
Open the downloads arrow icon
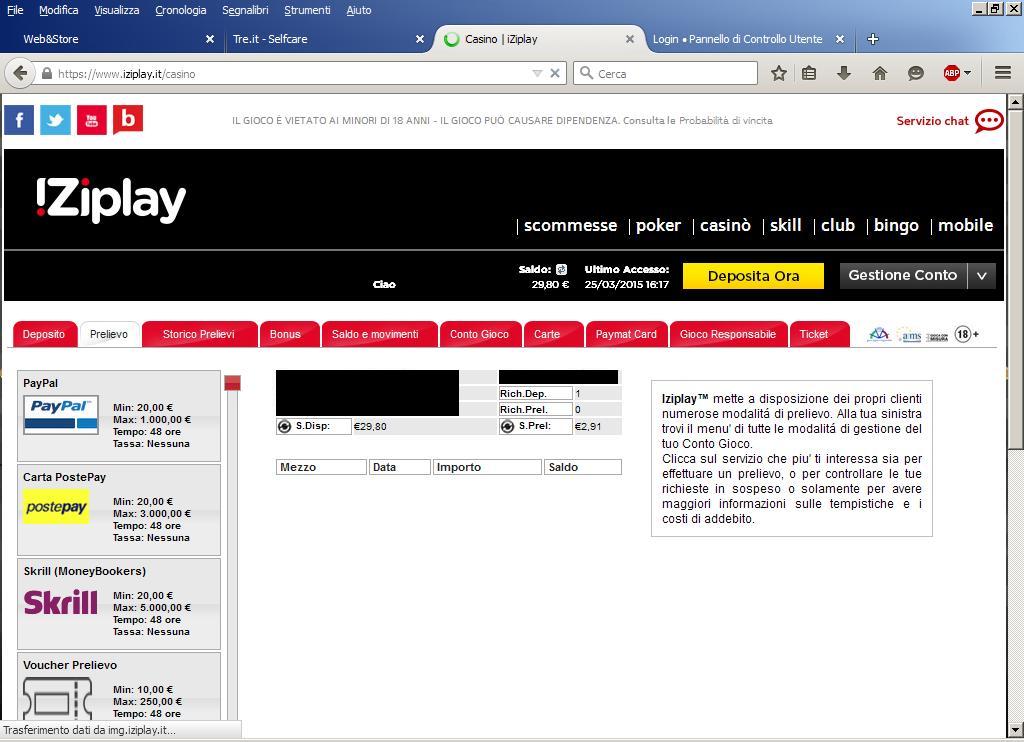(844, 73)
